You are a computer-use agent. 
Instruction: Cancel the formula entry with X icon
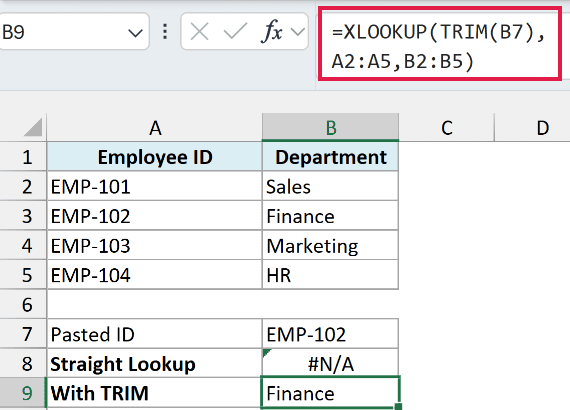[200, 32]
